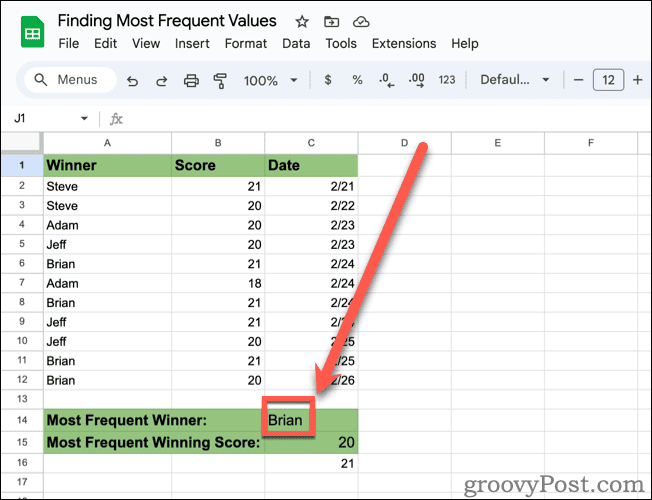The height and width of the screenshot is (500, 652).
Task: Click the select-all corner box
Action: click(22, 143)
